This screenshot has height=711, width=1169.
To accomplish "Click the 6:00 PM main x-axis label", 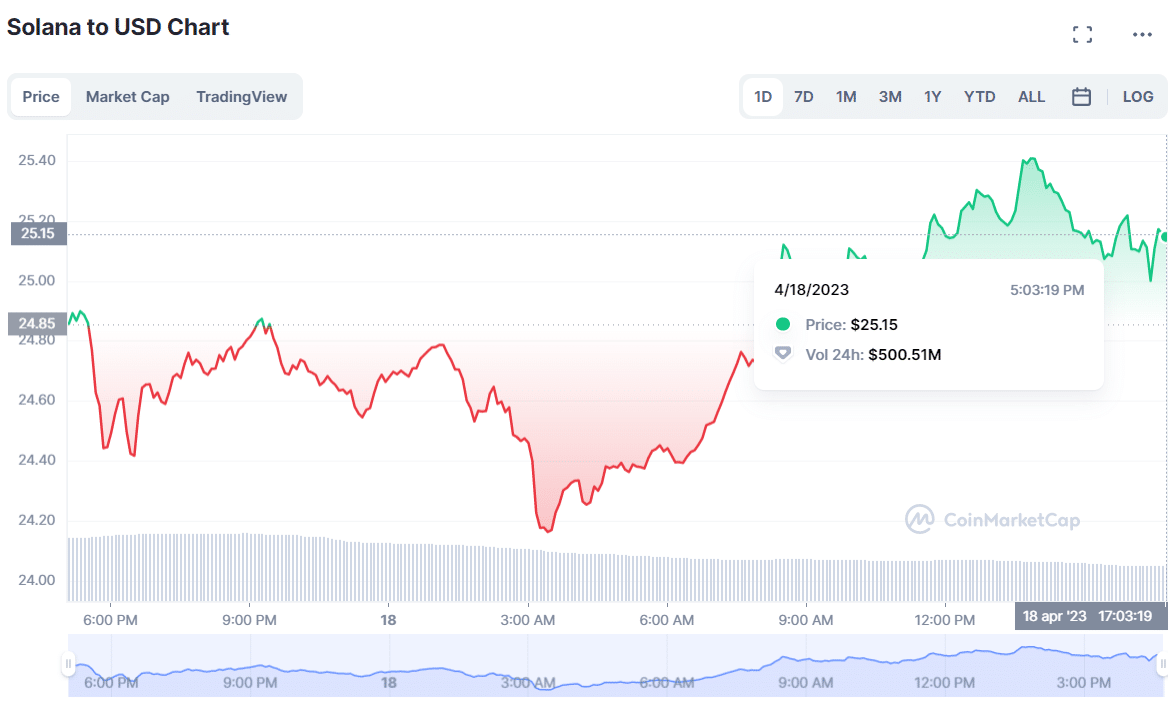I will click(110, 620).
